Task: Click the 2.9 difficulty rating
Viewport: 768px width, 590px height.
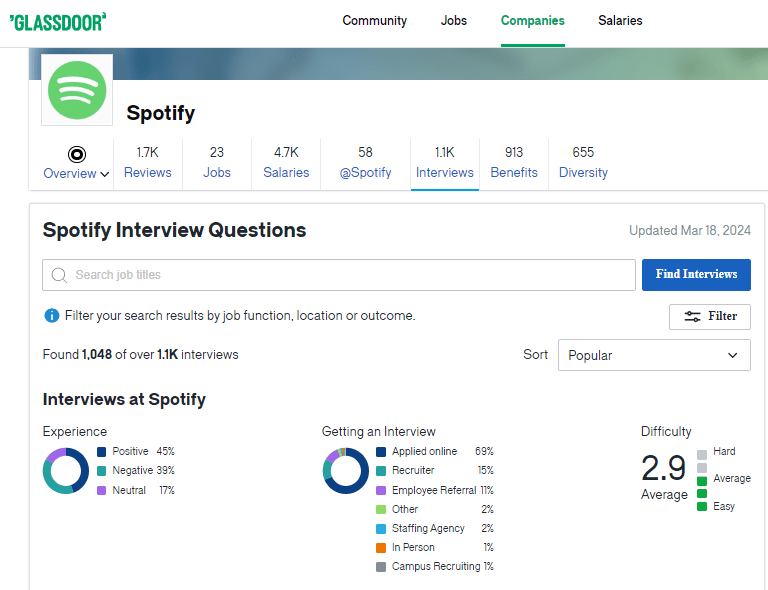Action: [x=663, y=468]
